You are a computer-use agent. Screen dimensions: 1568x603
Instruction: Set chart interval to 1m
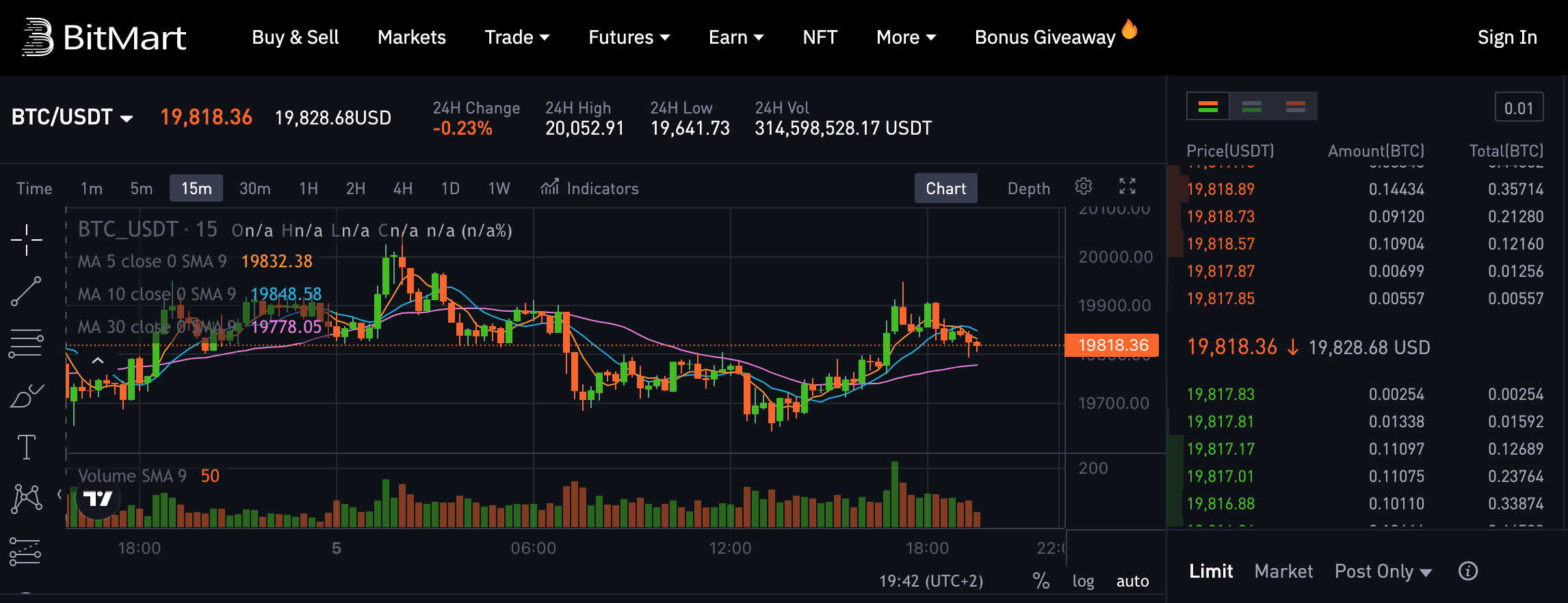92,188
